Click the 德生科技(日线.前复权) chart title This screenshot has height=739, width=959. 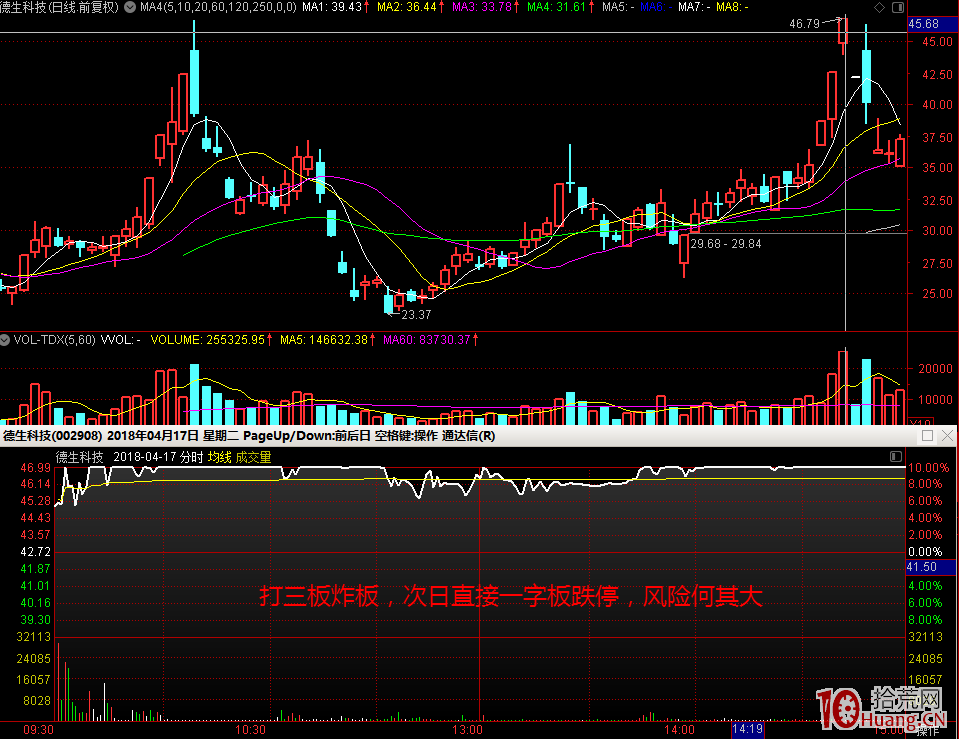(x=59, y=7)
